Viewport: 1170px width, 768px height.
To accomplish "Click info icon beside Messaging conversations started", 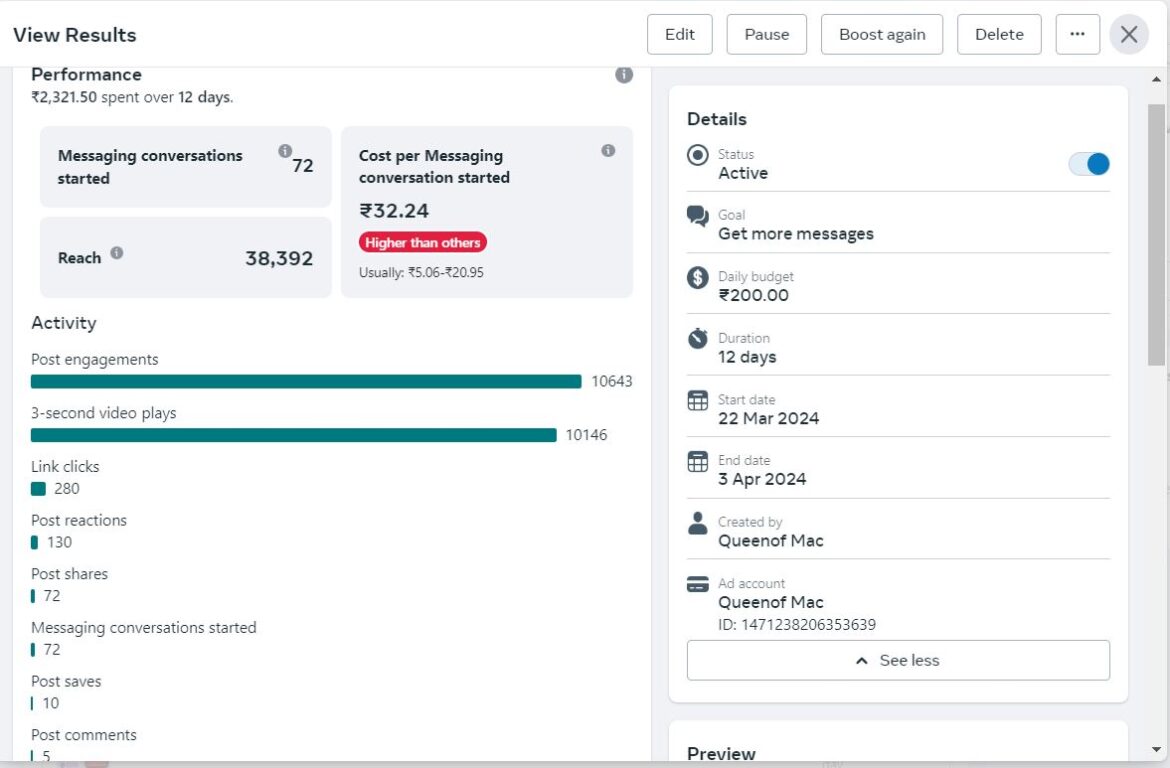I will point(285,151).
